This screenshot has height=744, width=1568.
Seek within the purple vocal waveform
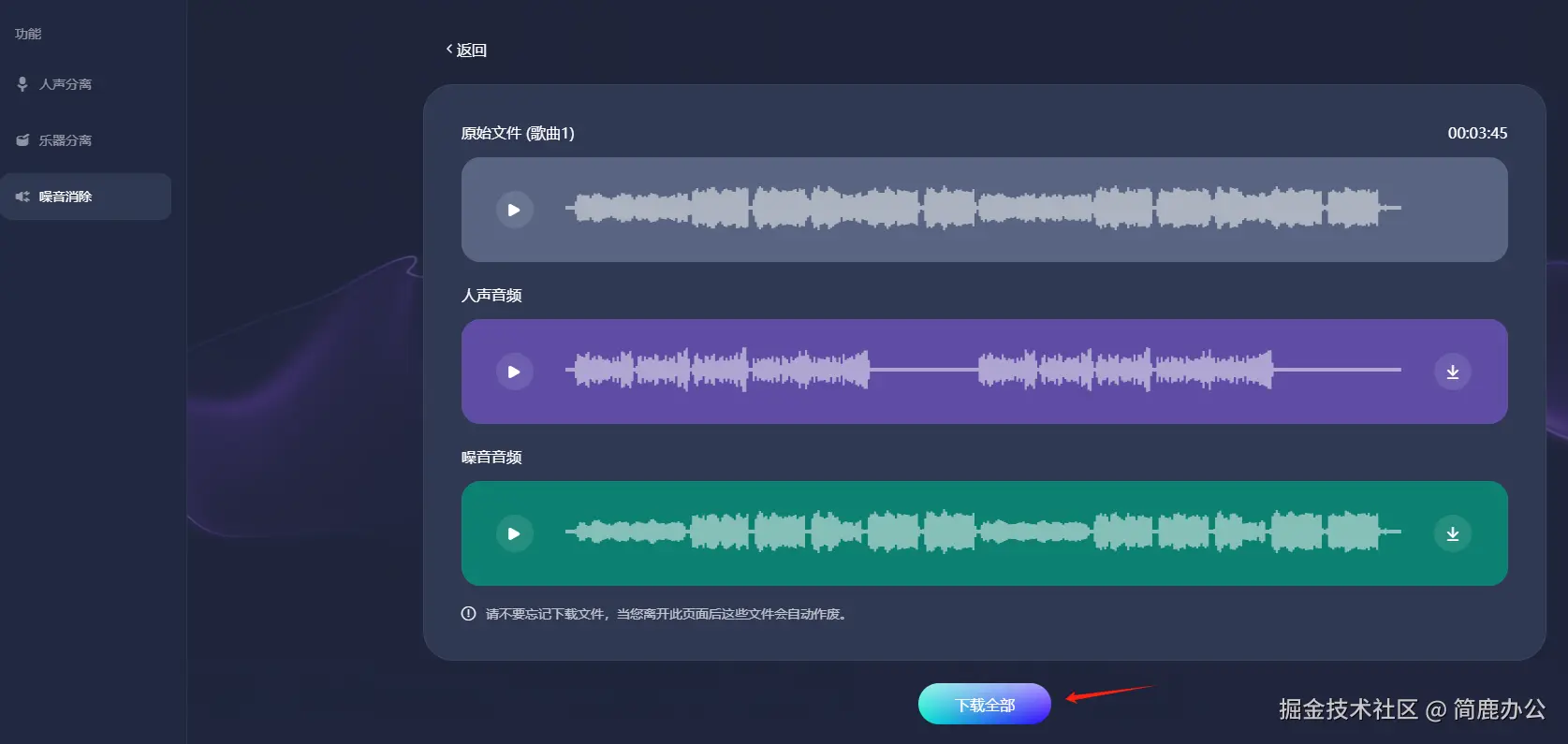[x=983, y=370]
